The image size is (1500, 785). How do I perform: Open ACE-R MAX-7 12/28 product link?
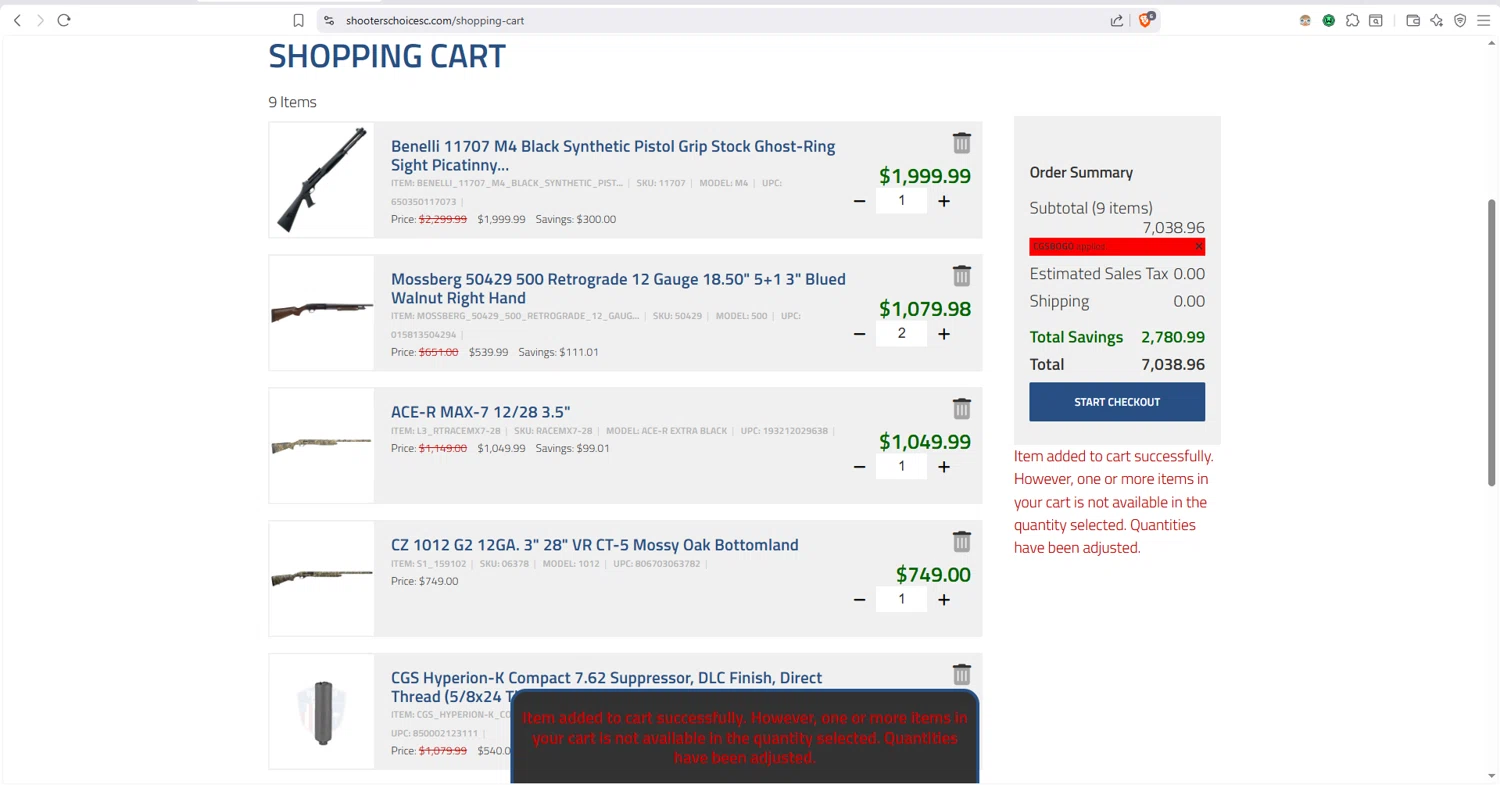click(480, 412)
